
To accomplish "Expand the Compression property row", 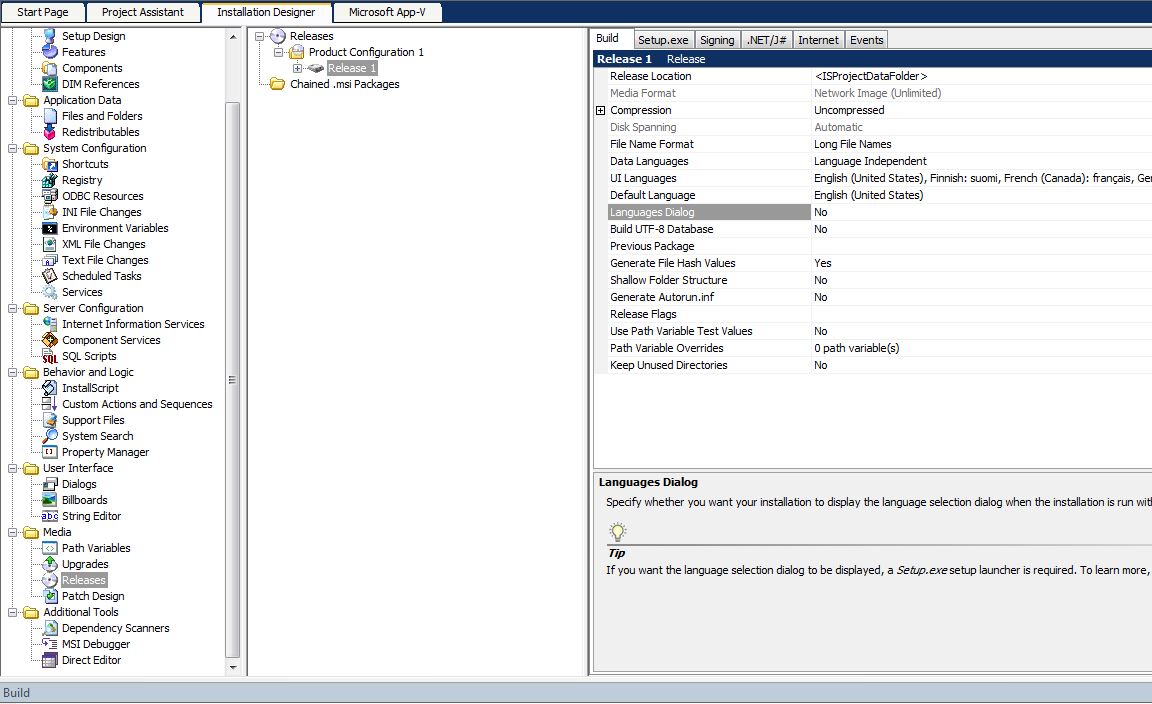I will 600,110.
